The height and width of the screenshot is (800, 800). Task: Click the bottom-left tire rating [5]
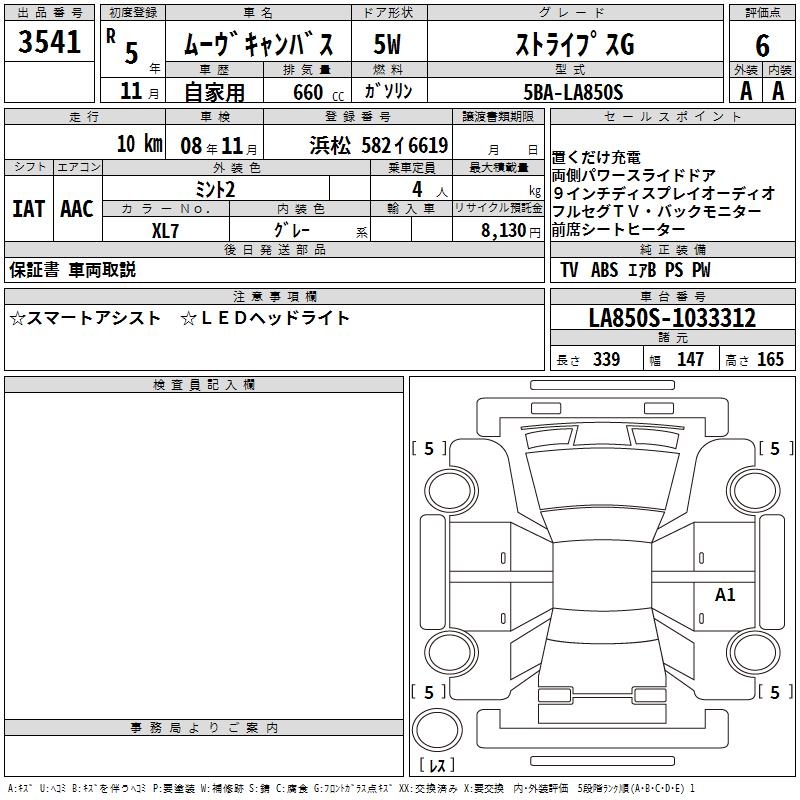(429, 692)
